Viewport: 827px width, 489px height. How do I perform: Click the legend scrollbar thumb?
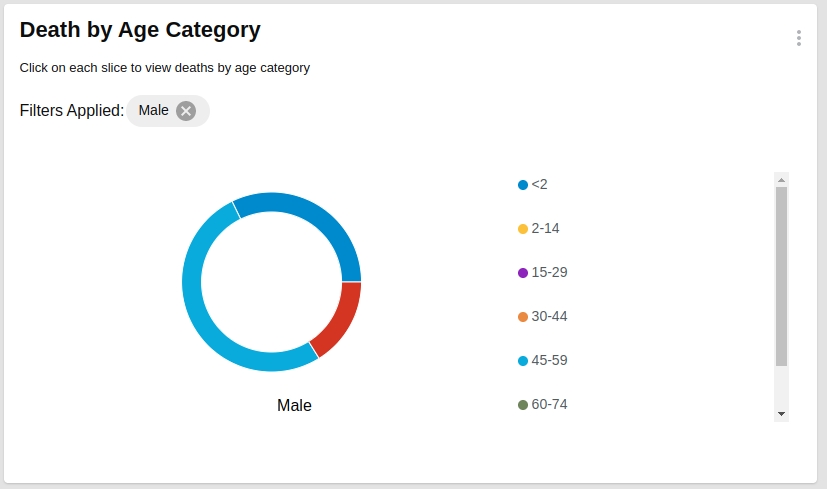[x=782, y=275]
